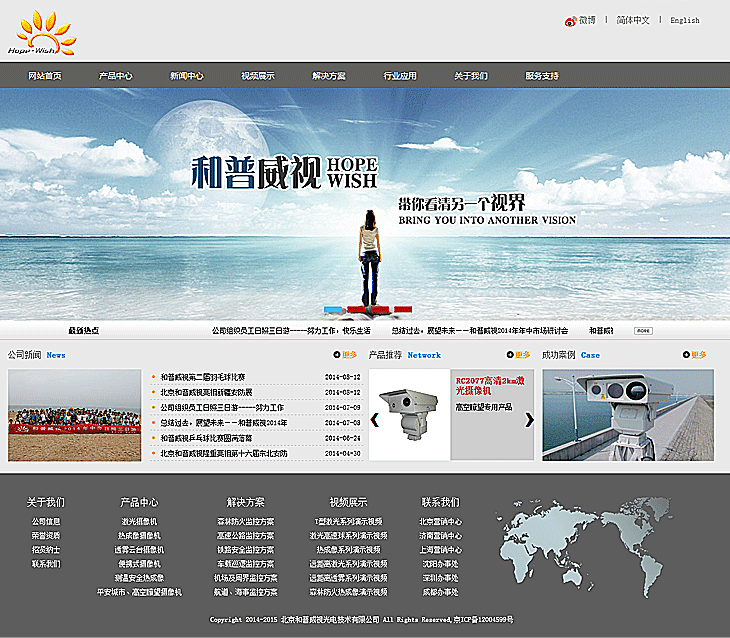Viewport: 730px width, 638px height.
Task: Open footer link 成都办事处
Action: click(x=440, y=592)
